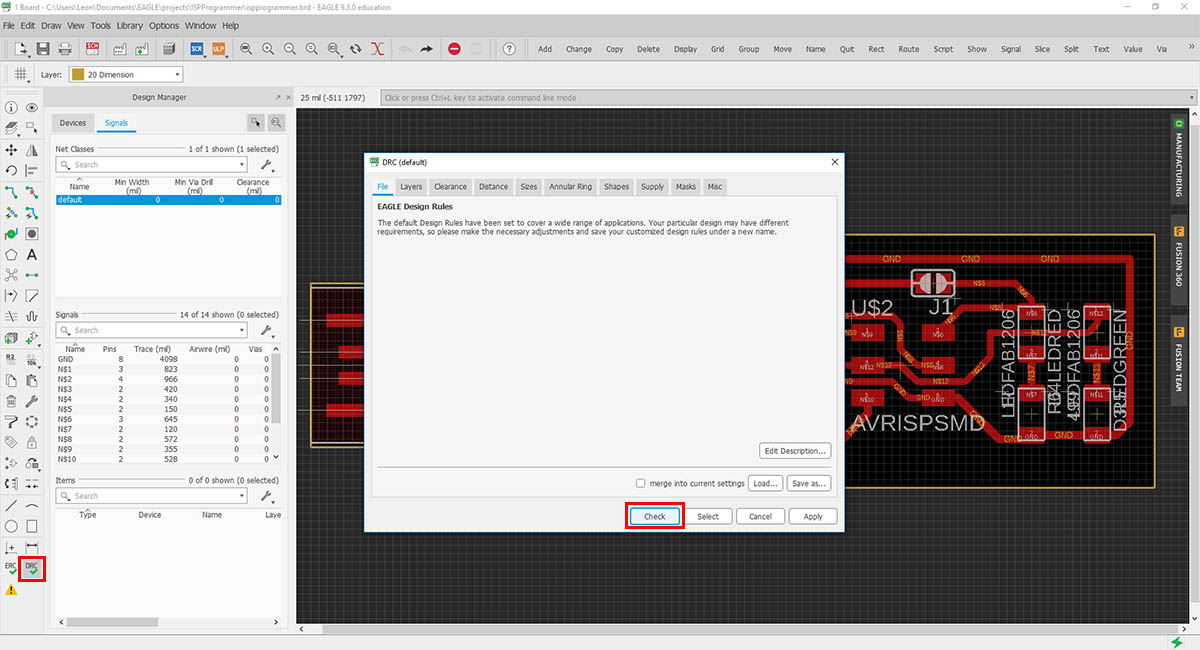Click the Redraw refresh icon
1200x650 pixels.
click(356, 49)
